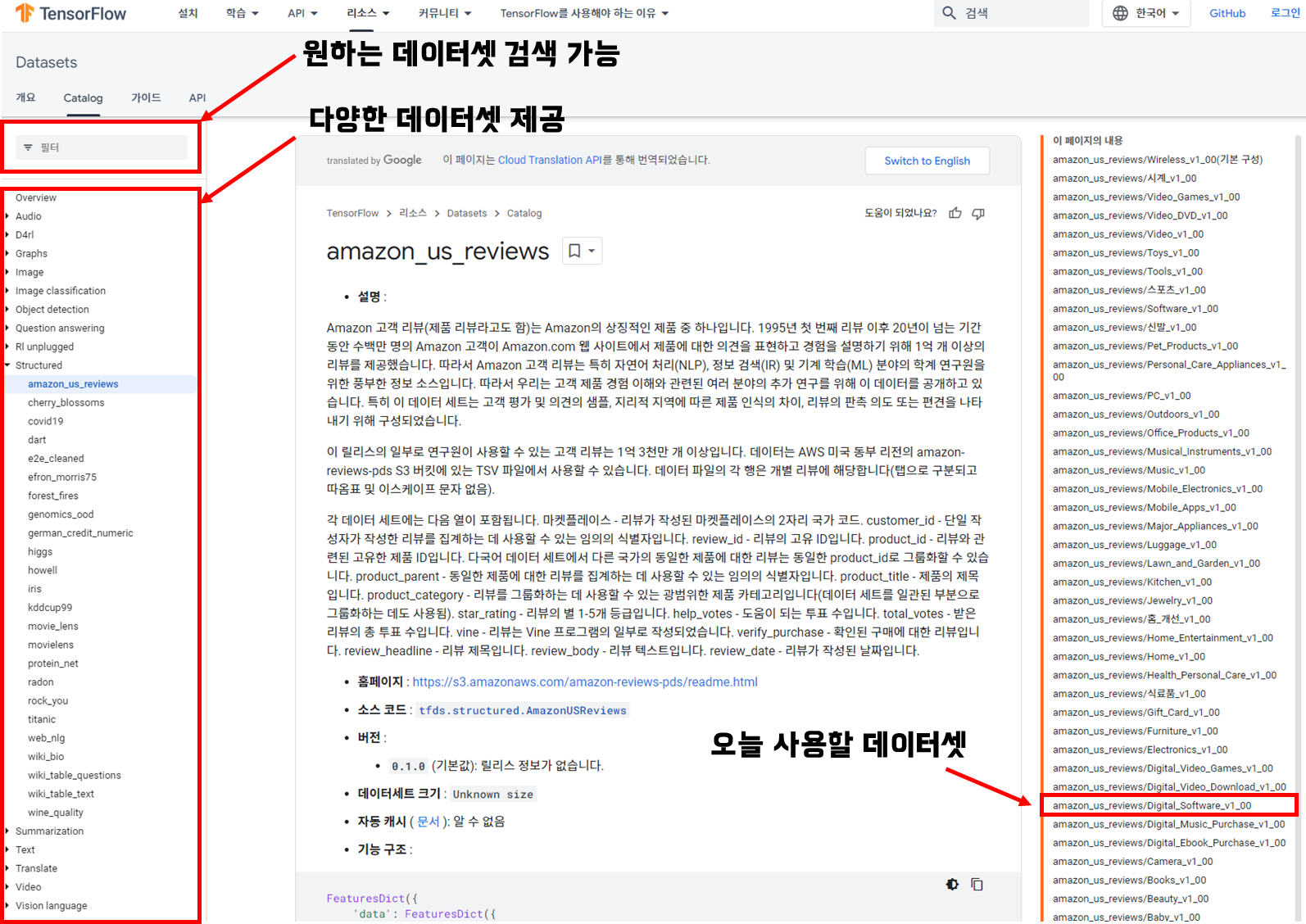Open the Cloud Translation API link
The image size is (1306, 924).
click(x=550, y=160)
